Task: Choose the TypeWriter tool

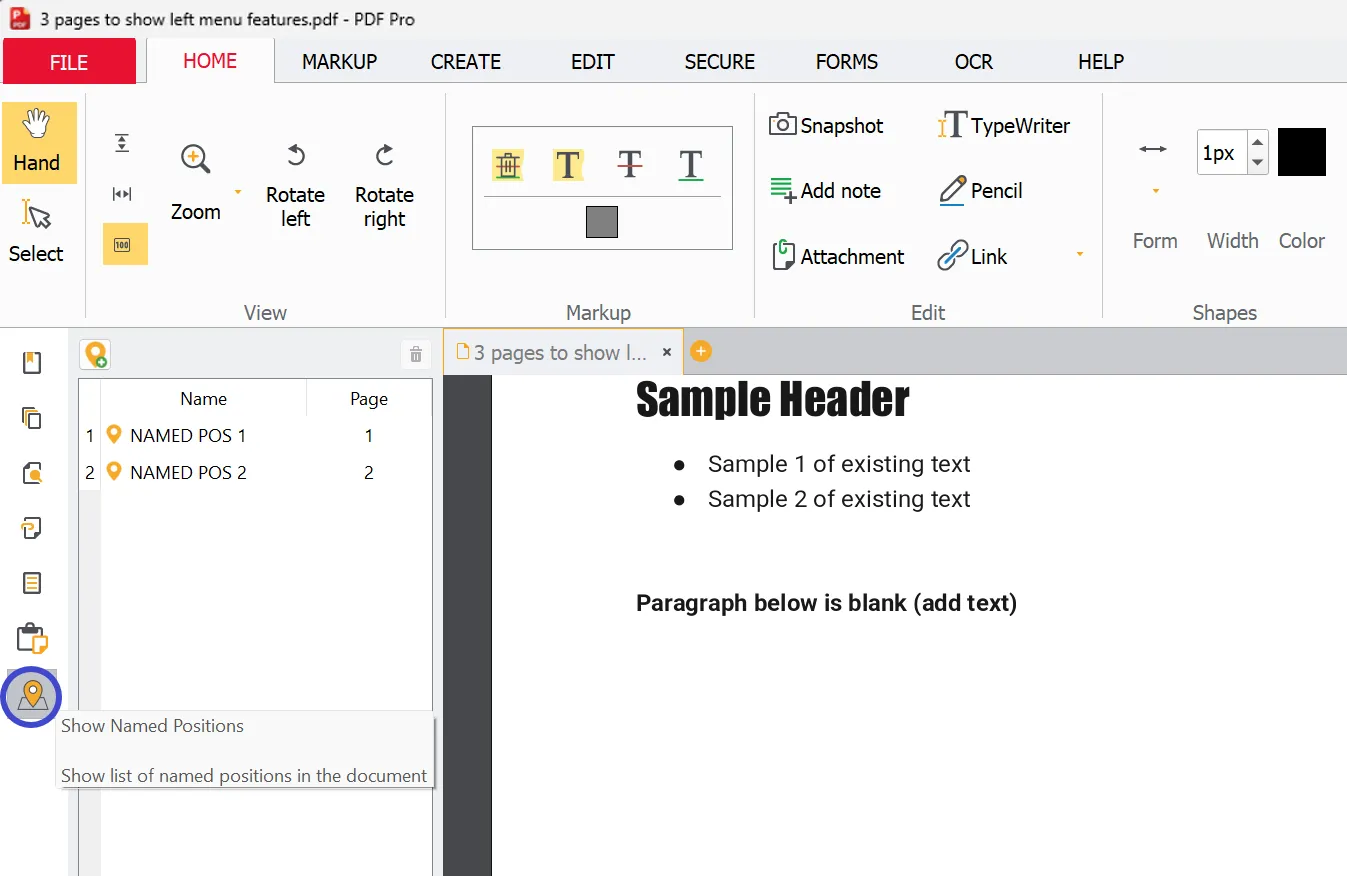Action: pyautogui.click(x=1004, y=125)
